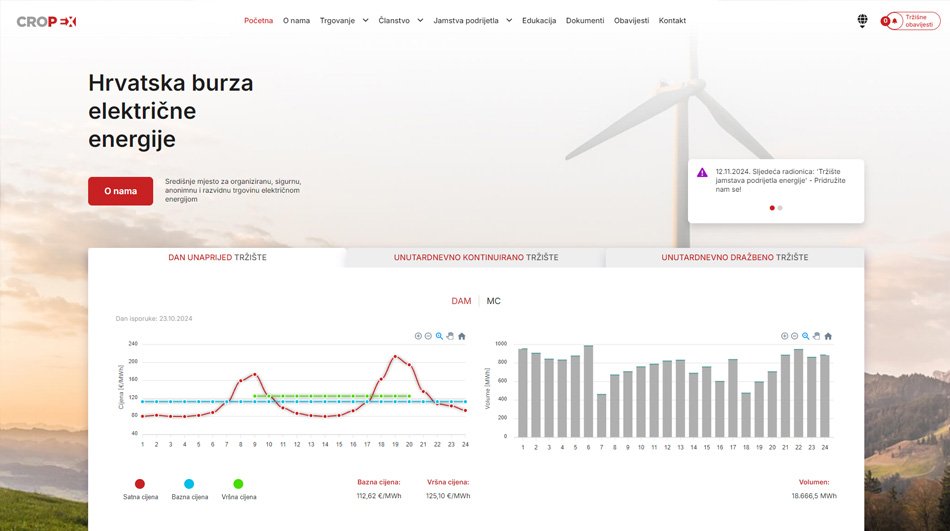Click the red O nama button
This screenshot has width=950, height=531.
tap(121, 191)
